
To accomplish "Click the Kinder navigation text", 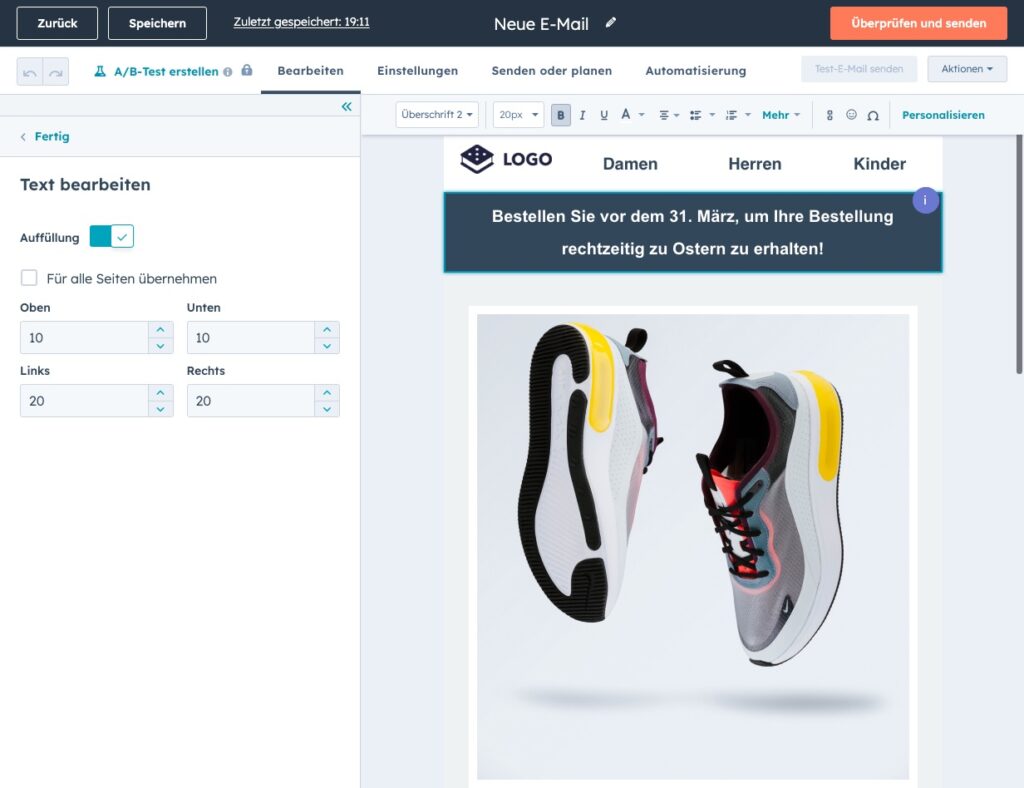I will [879, 164].
